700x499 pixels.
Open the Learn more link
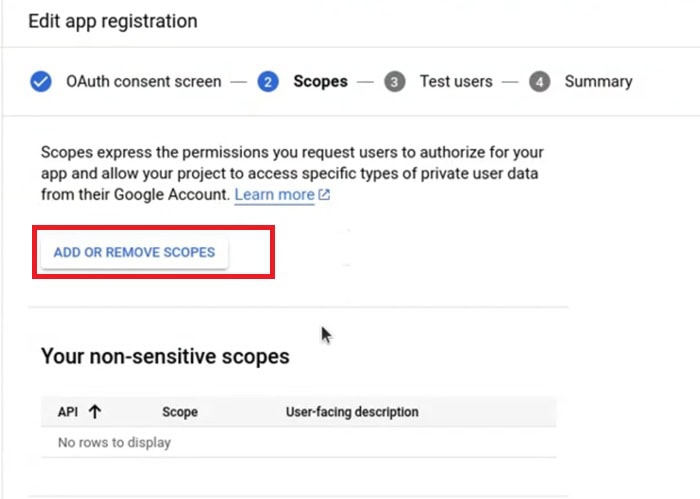(275, 195)
